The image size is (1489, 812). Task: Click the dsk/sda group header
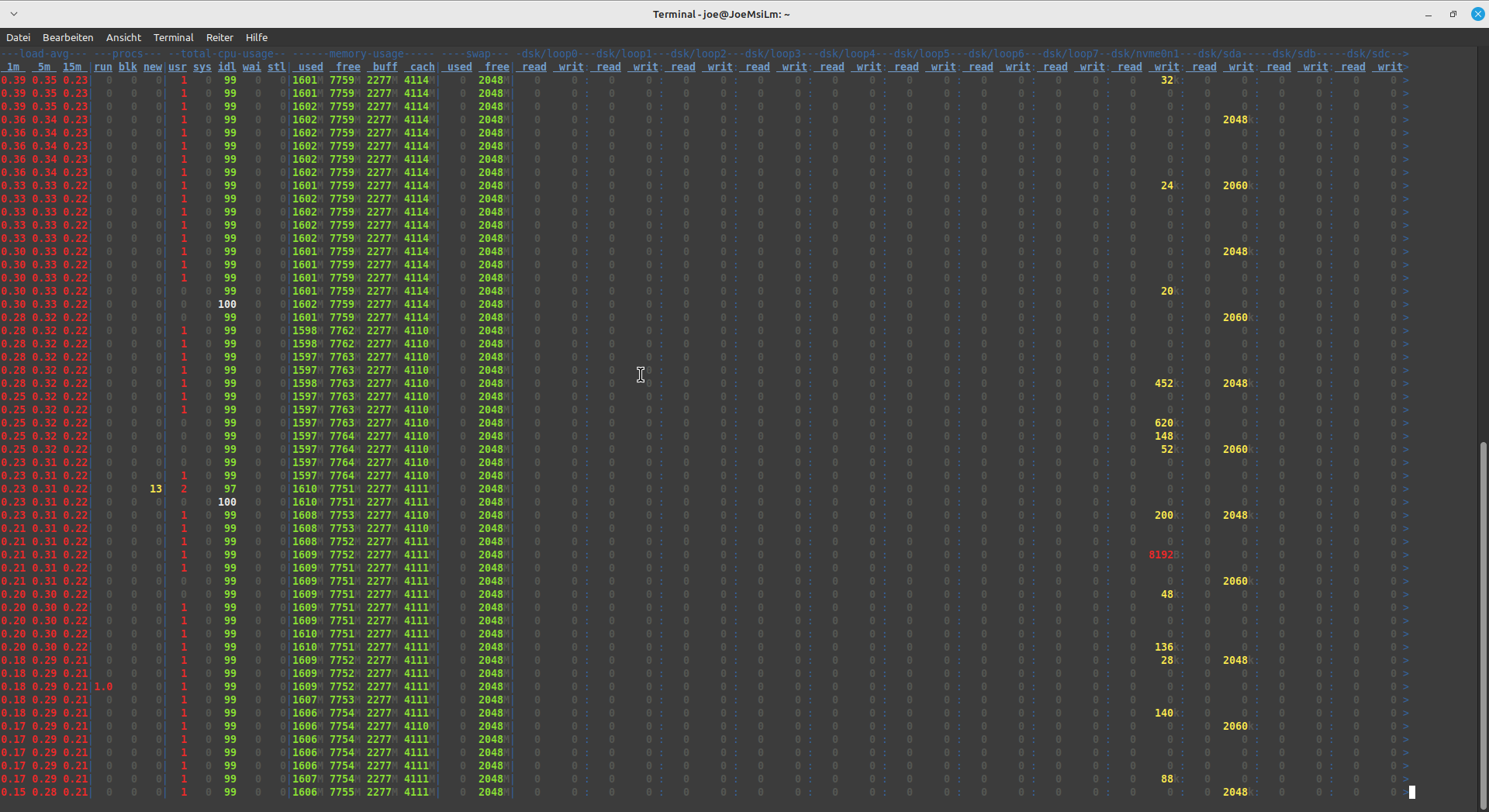click(x=1220, y=54)
